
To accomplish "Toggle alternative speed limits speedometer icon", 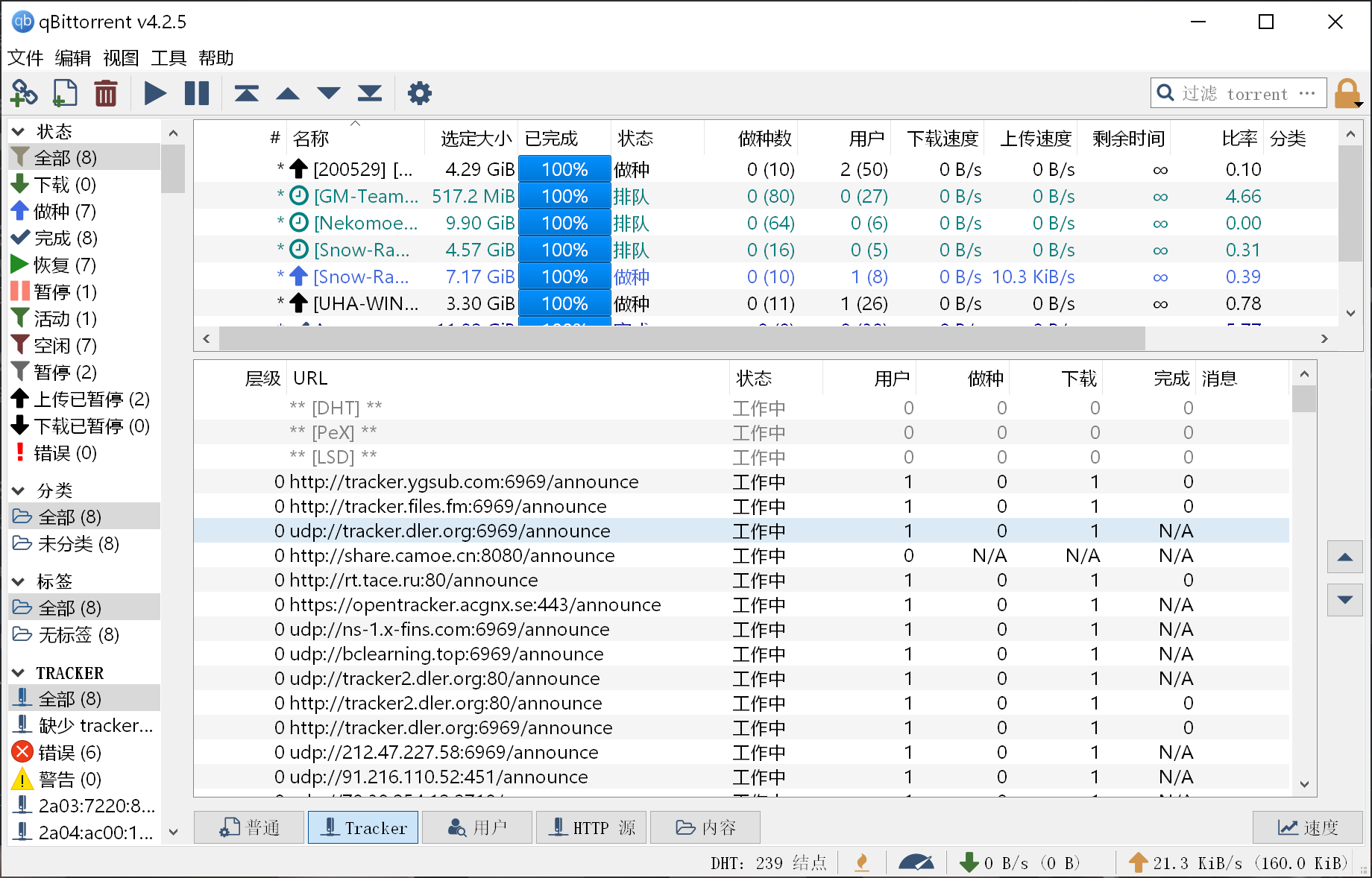I will [916, 863].
